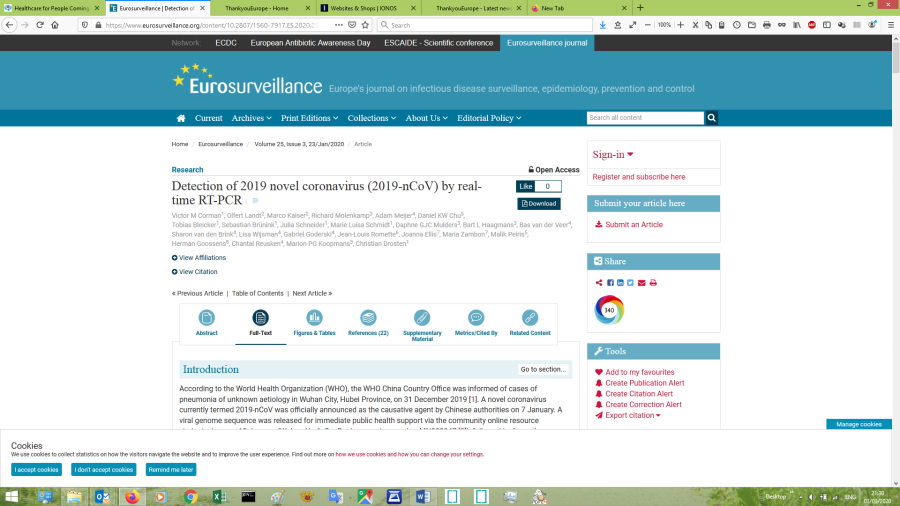
Task: Click the site search magnifier button
Action: coord(712,118)
